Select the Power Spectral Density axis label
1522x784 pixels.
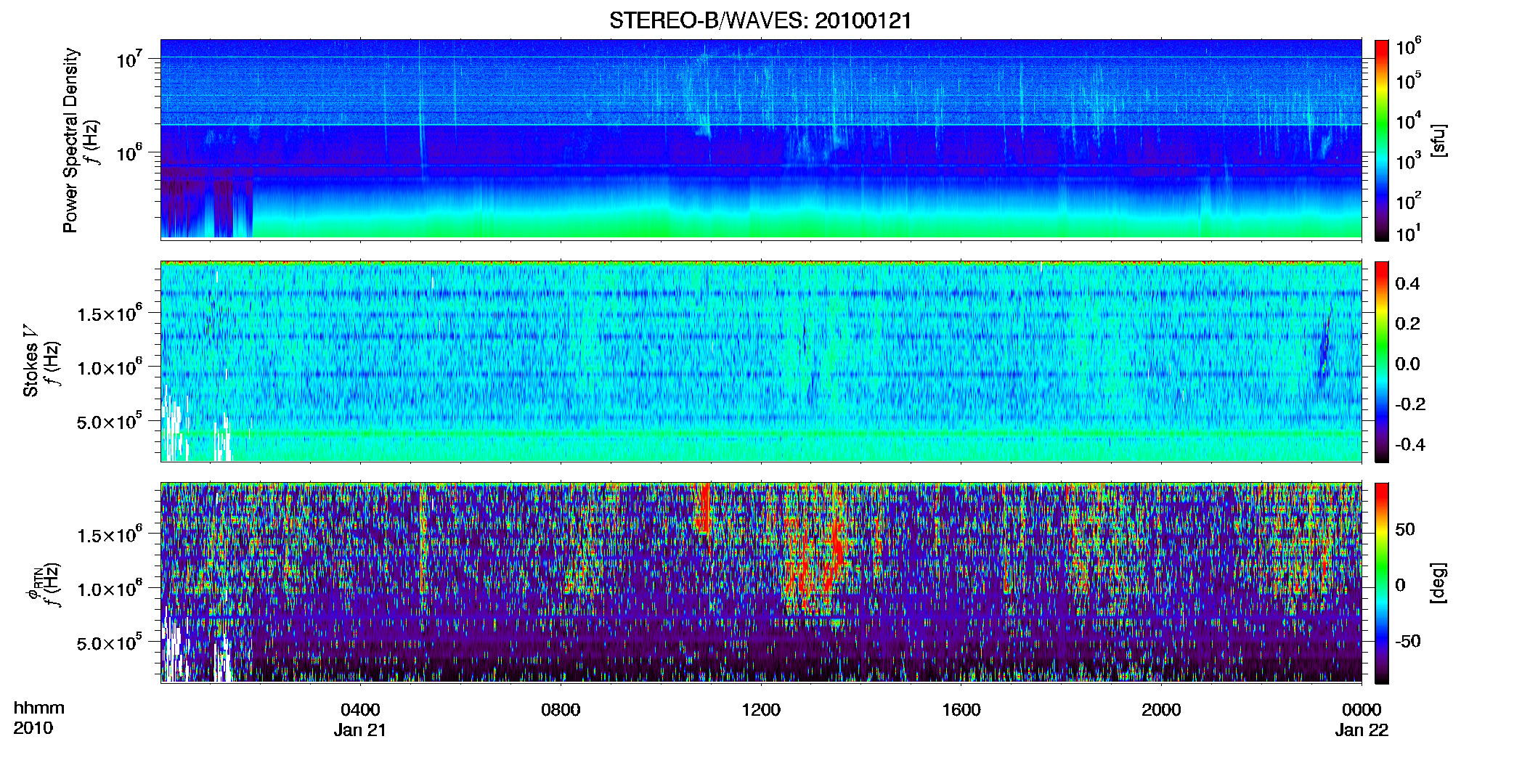point(70,140)
